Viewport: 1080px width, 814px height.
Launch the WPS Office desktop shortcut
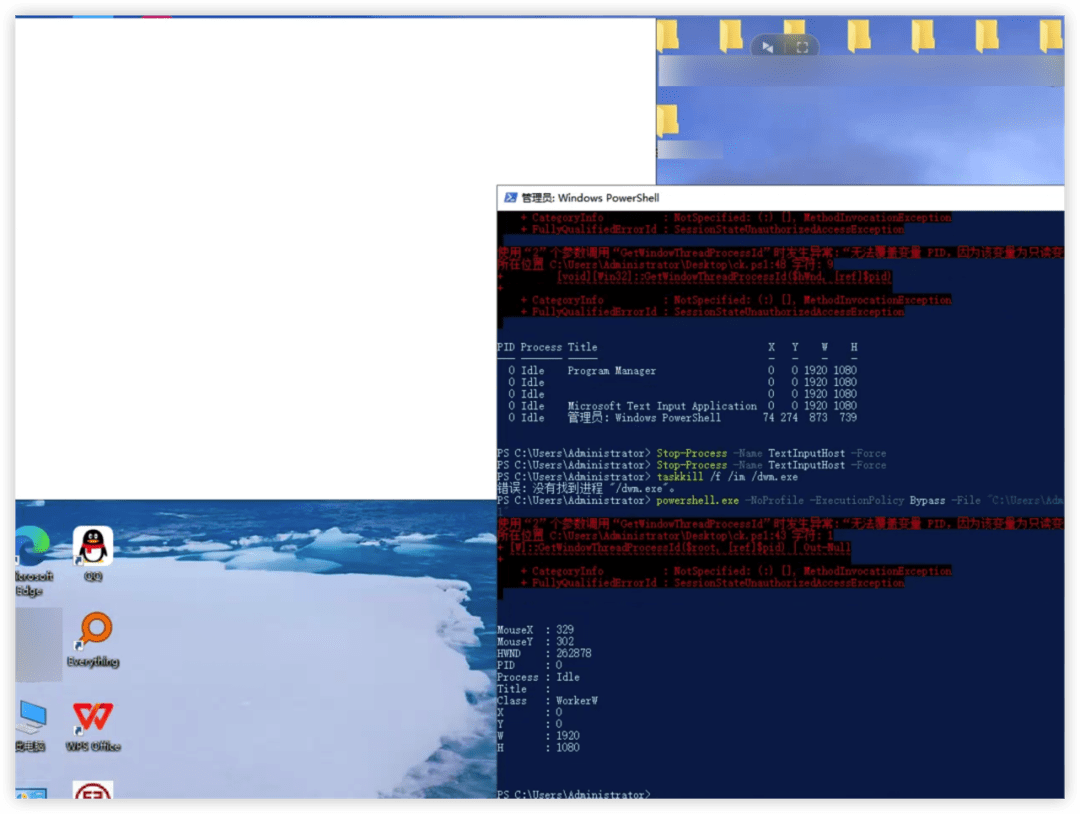tap(93, 725)
